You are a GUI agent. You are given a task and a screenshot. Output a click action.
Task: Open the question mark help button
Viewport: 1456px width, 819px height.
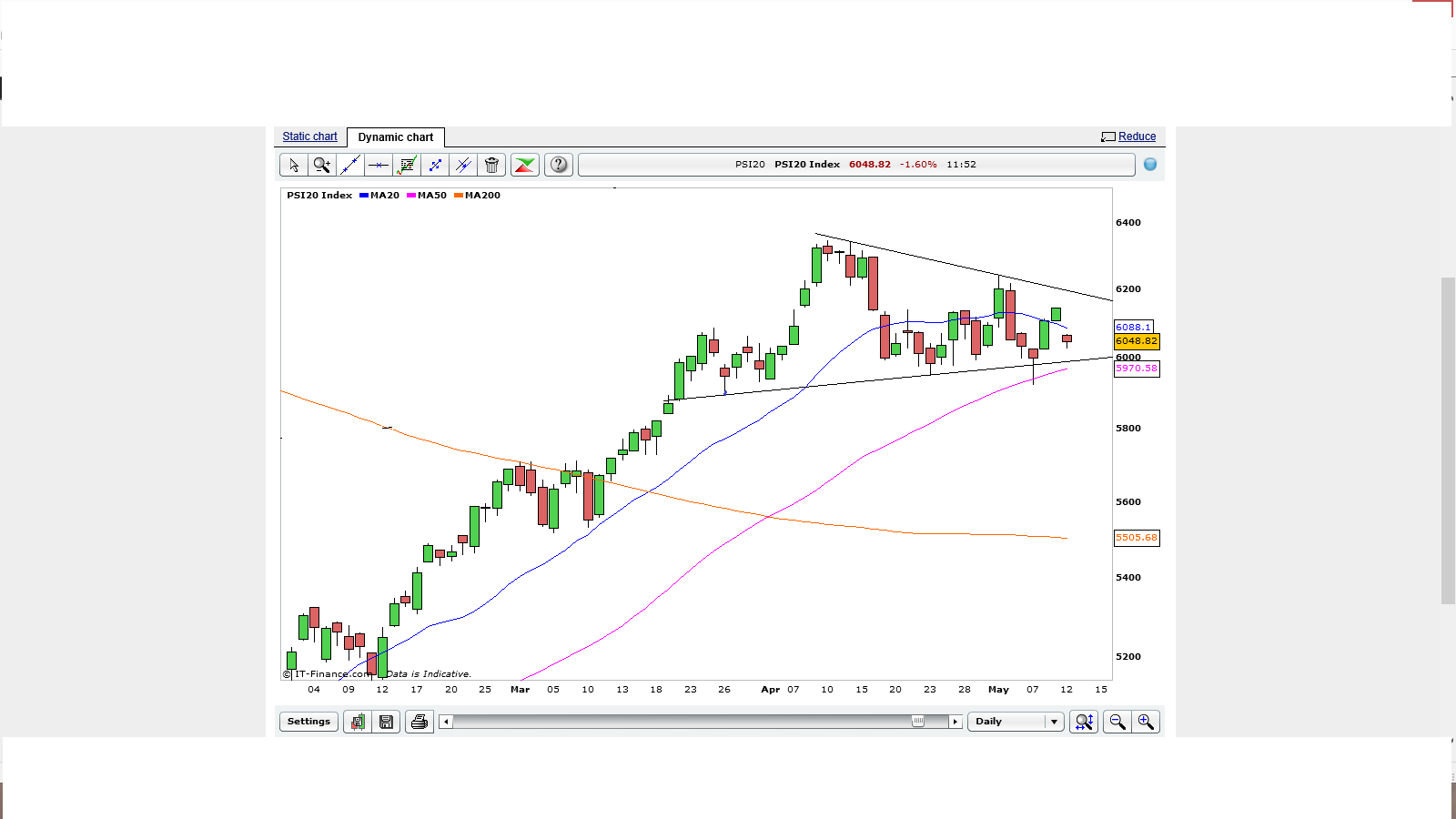(559, 165)
